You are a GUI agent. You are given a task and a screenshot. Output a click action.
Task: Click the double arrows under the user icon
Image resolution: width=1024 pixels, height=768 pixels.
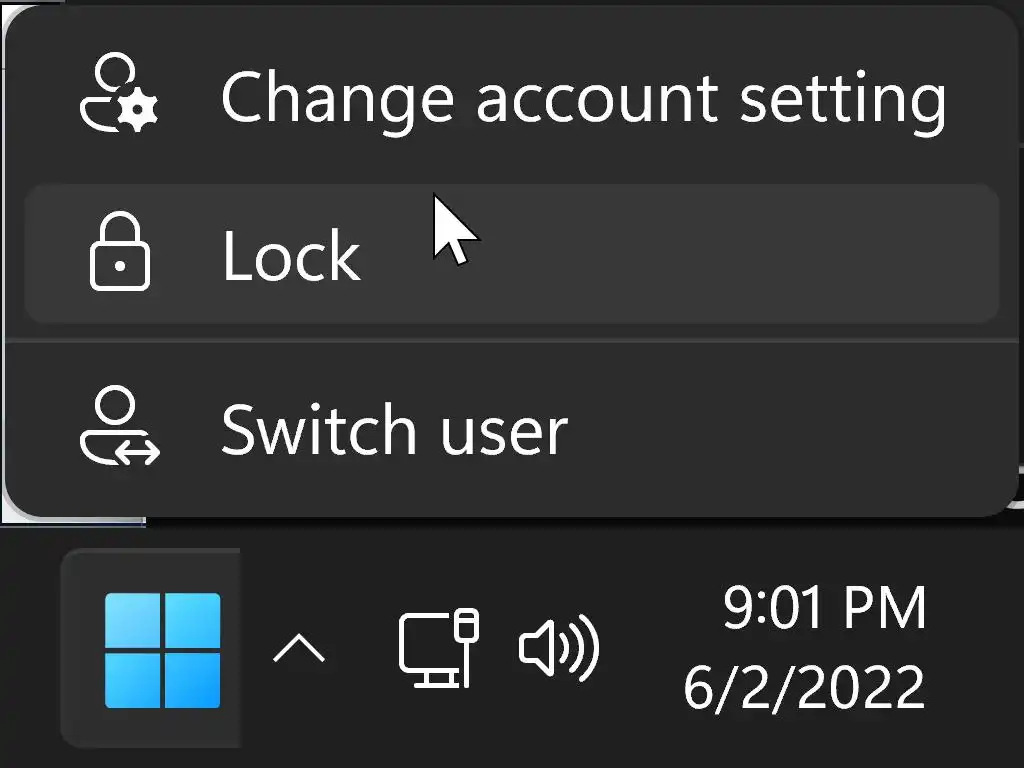pos(136,453)
